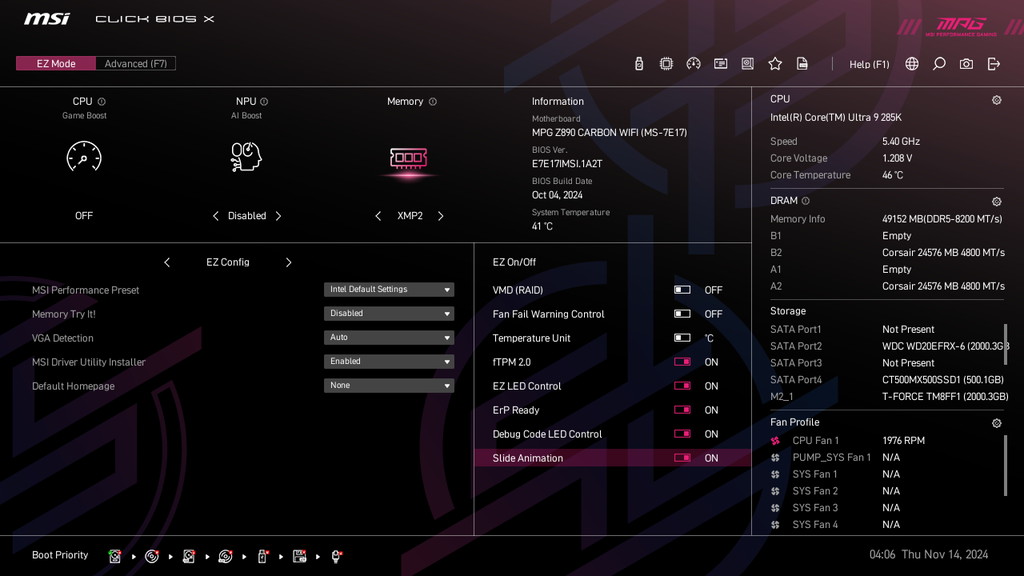Click the document file toolbar icon
The image size is (1024, 576).
[802, 63]
